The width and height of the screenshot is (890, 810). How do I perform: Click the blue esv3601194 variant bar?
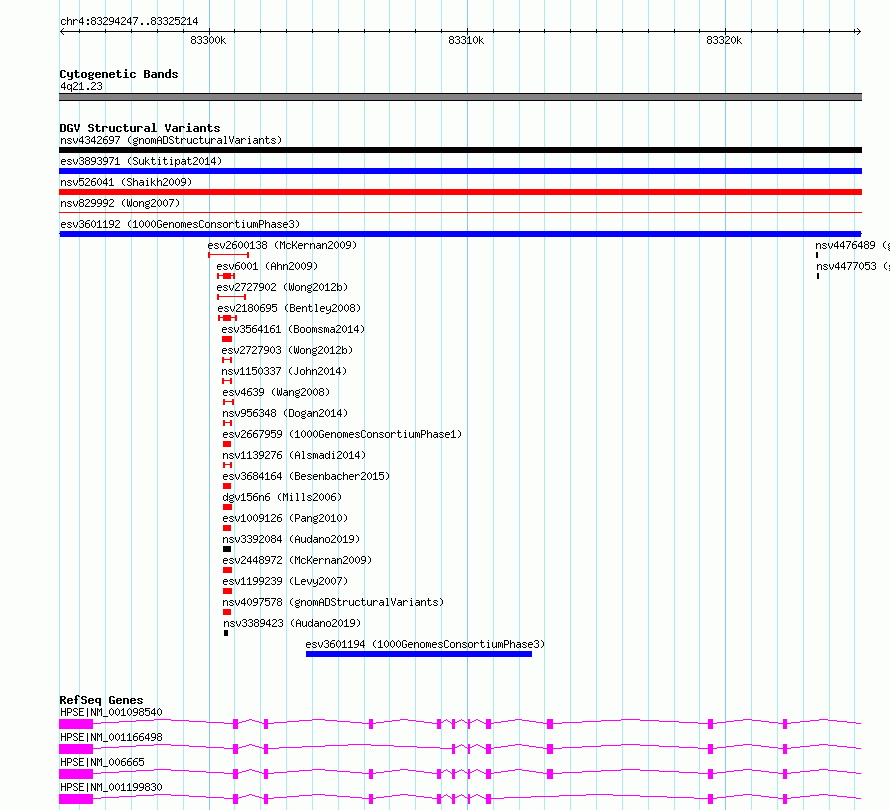pyautogui.click(x=419, y=654)
